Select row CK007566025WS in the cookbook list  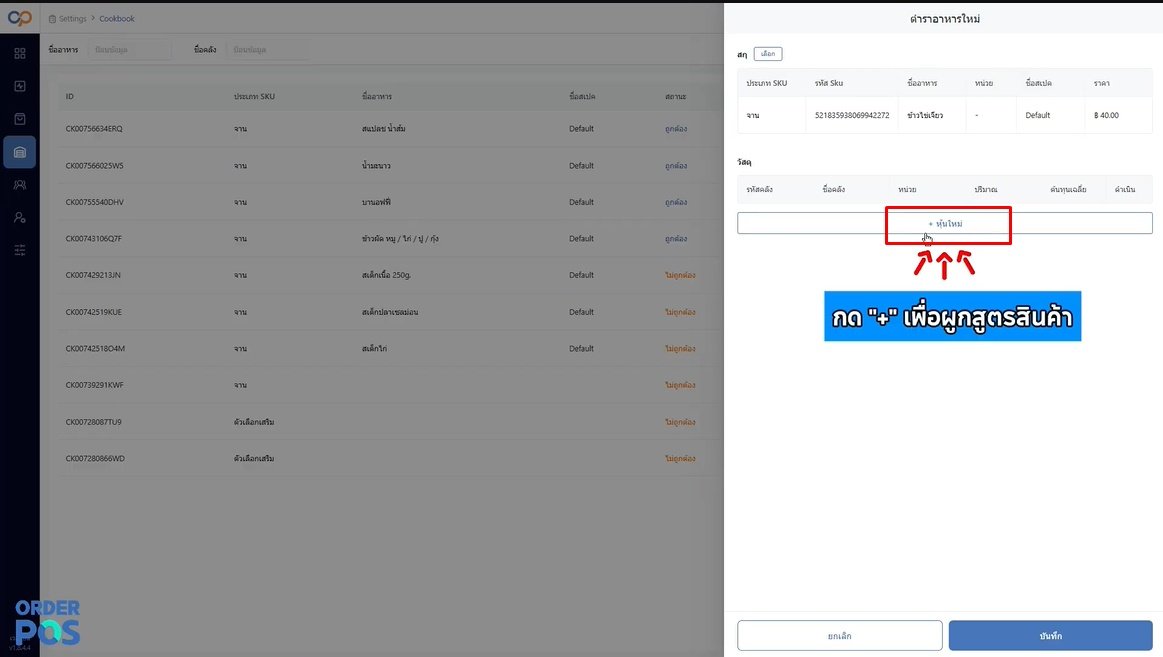(391, 165)
